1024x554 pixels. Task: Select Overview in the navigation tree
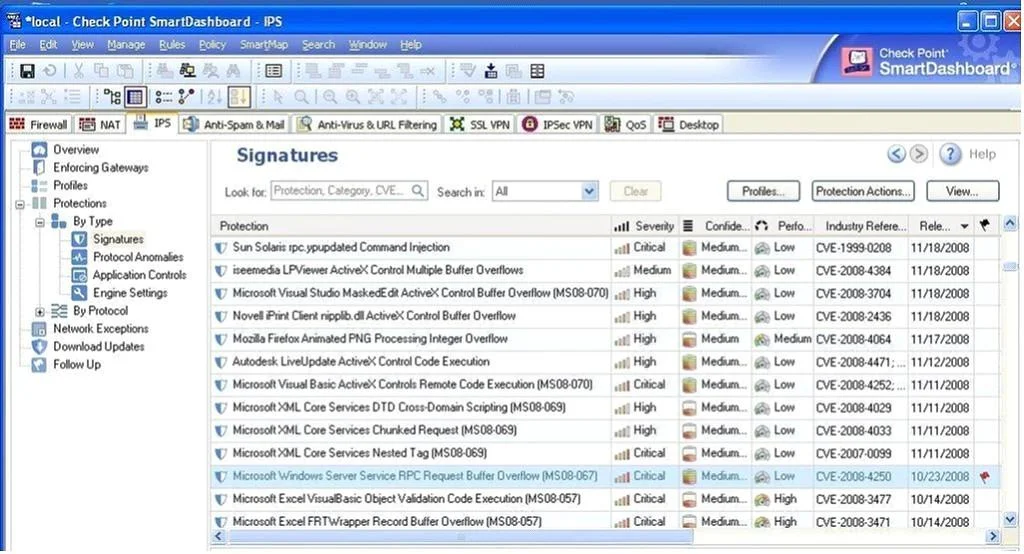76,150
